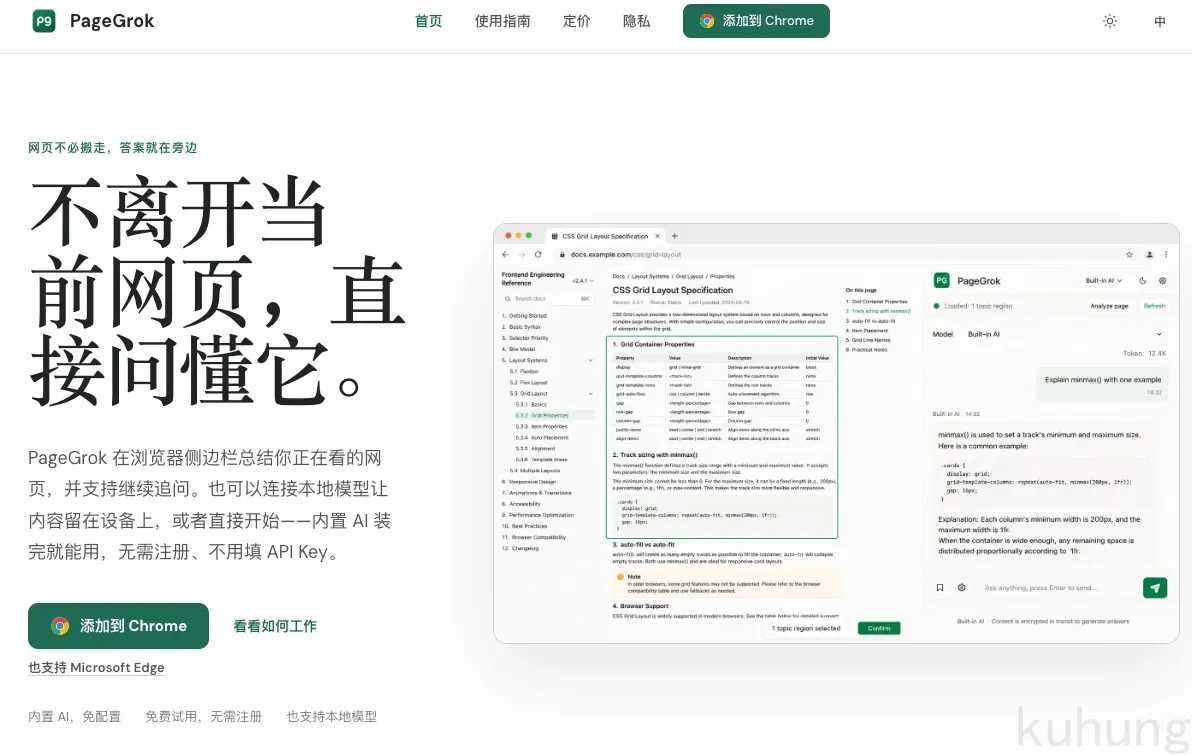Open the settings gear in demo panel header

1162,281
